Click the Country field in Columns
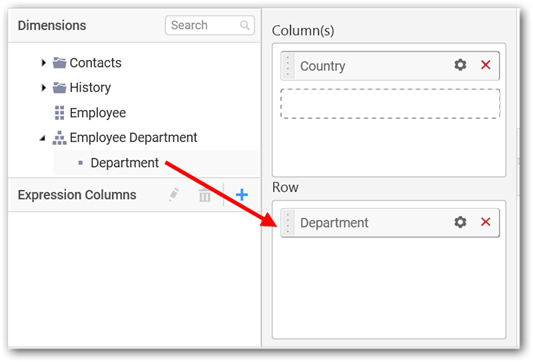 point(390,66)
